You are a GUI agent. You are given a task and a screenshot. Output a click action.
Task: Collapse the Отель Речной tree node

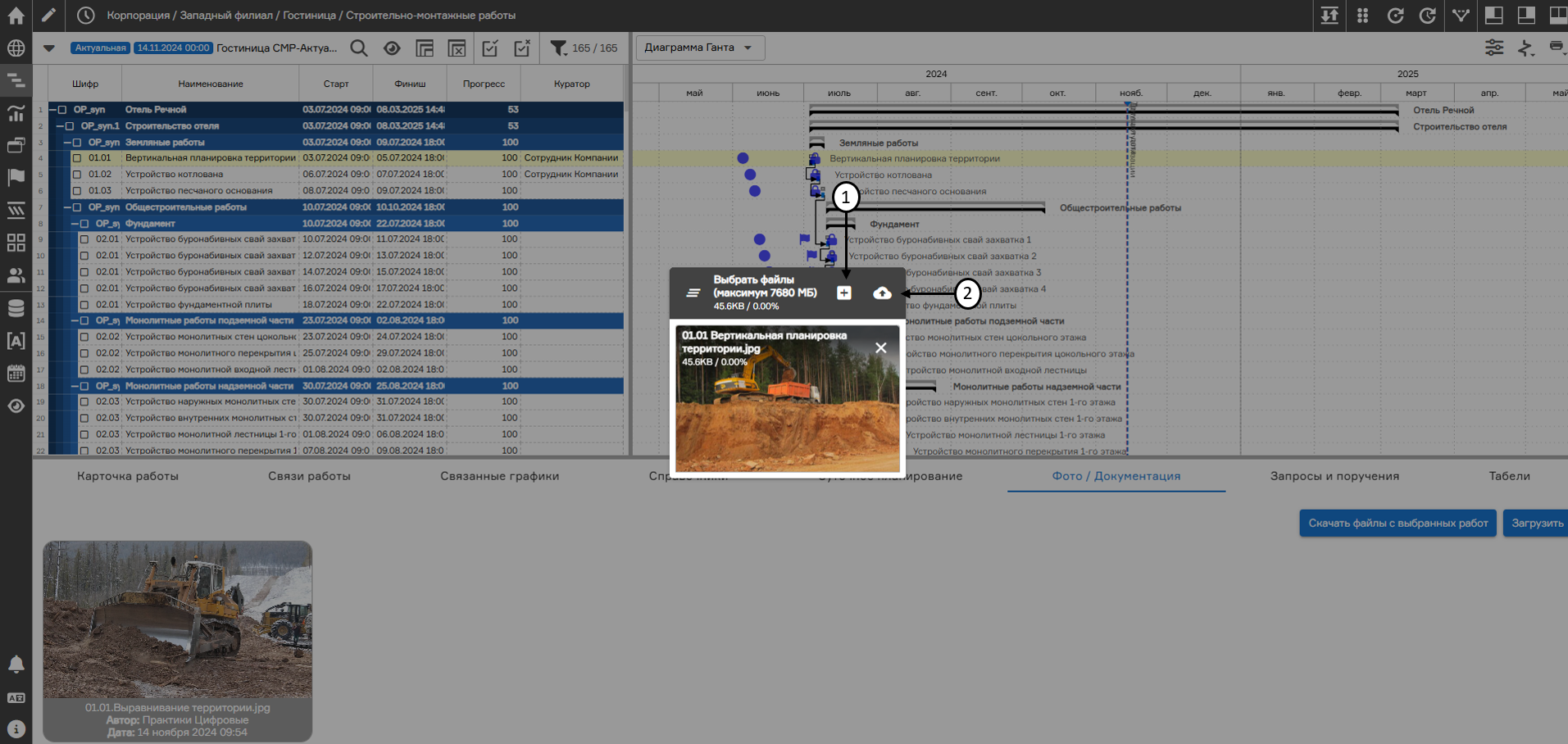[52, 109]
